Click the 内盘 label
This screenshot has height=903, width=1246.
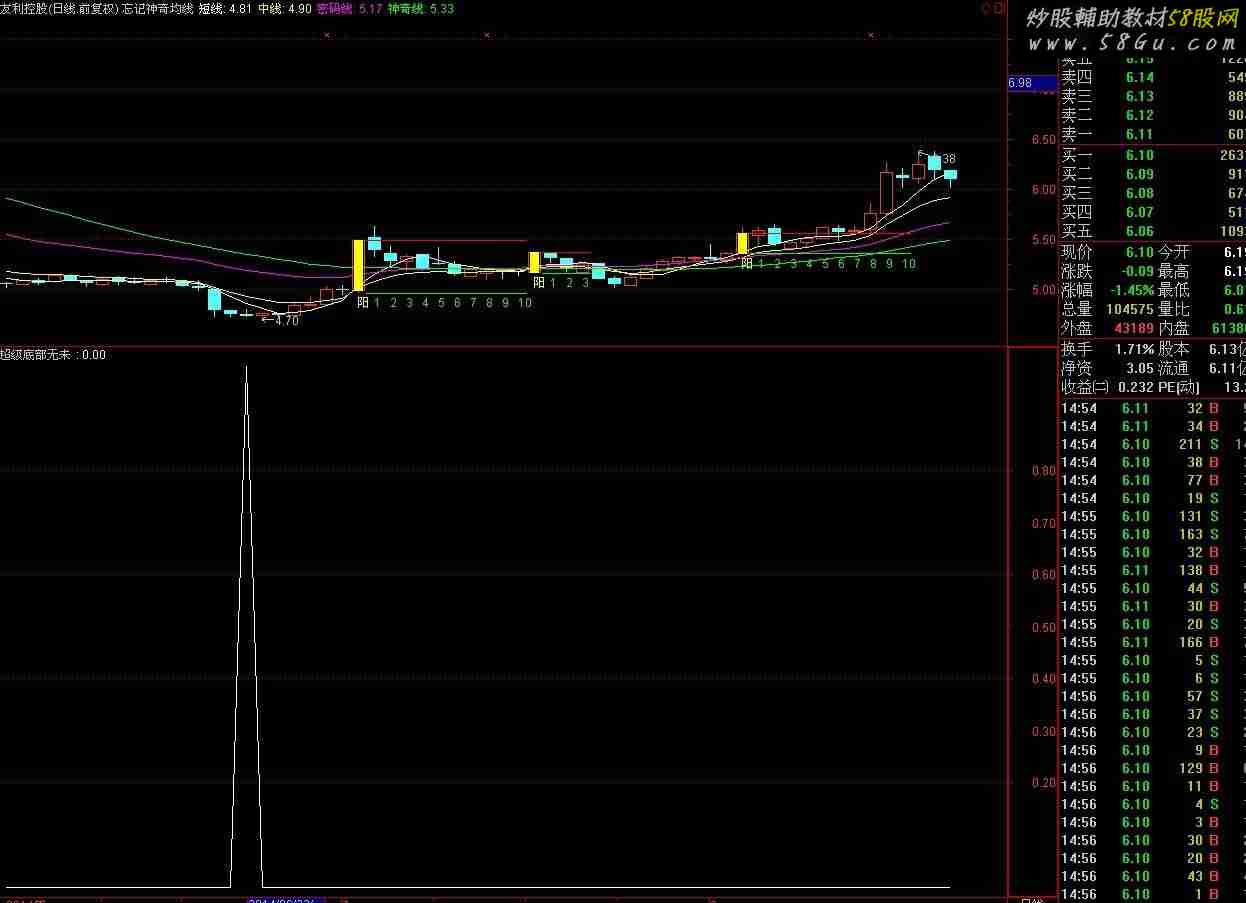click(1174, 328)
